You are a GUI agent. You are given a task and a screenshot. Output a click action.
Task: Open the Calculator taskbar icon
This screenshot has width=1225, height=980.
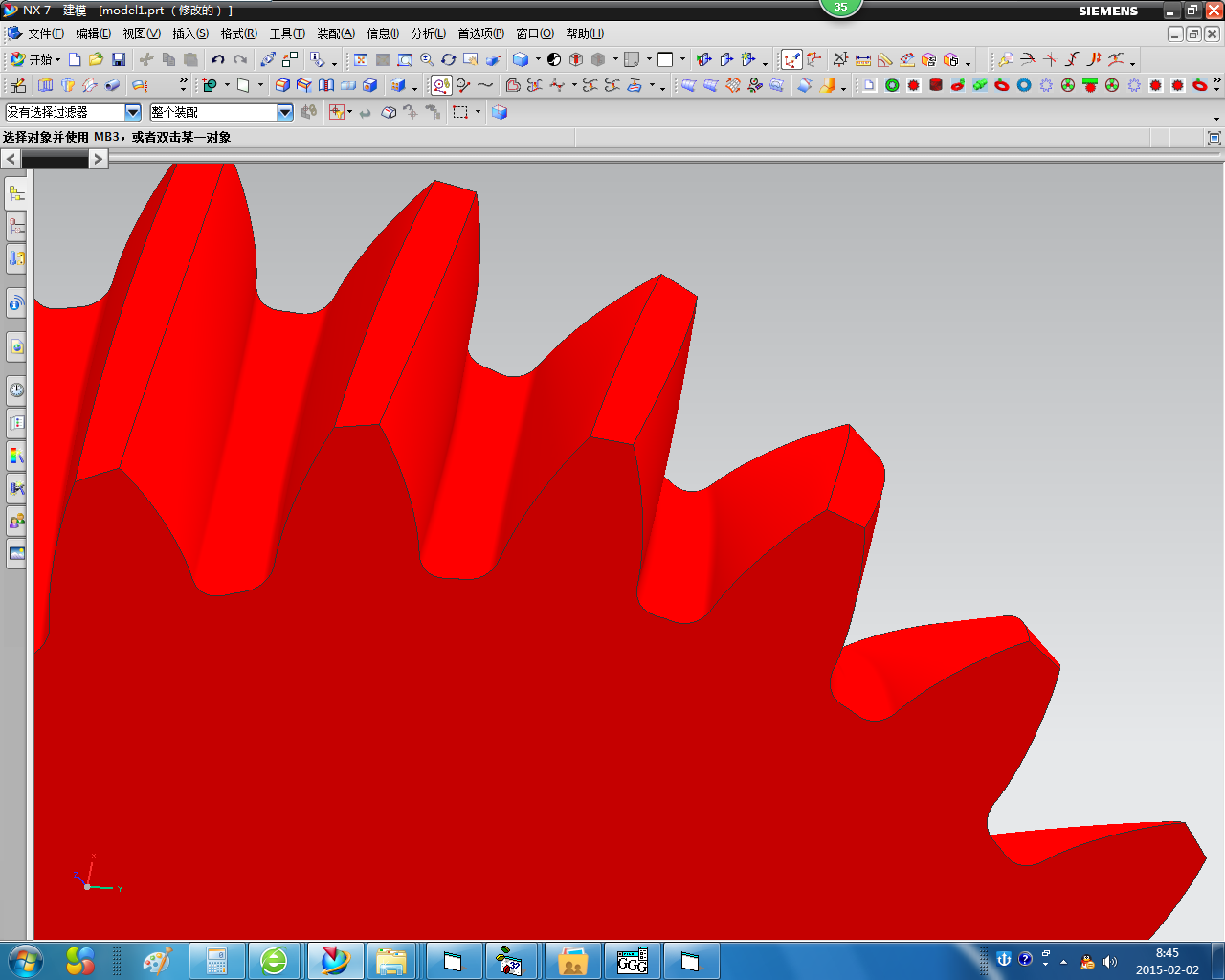click(217, 961)
